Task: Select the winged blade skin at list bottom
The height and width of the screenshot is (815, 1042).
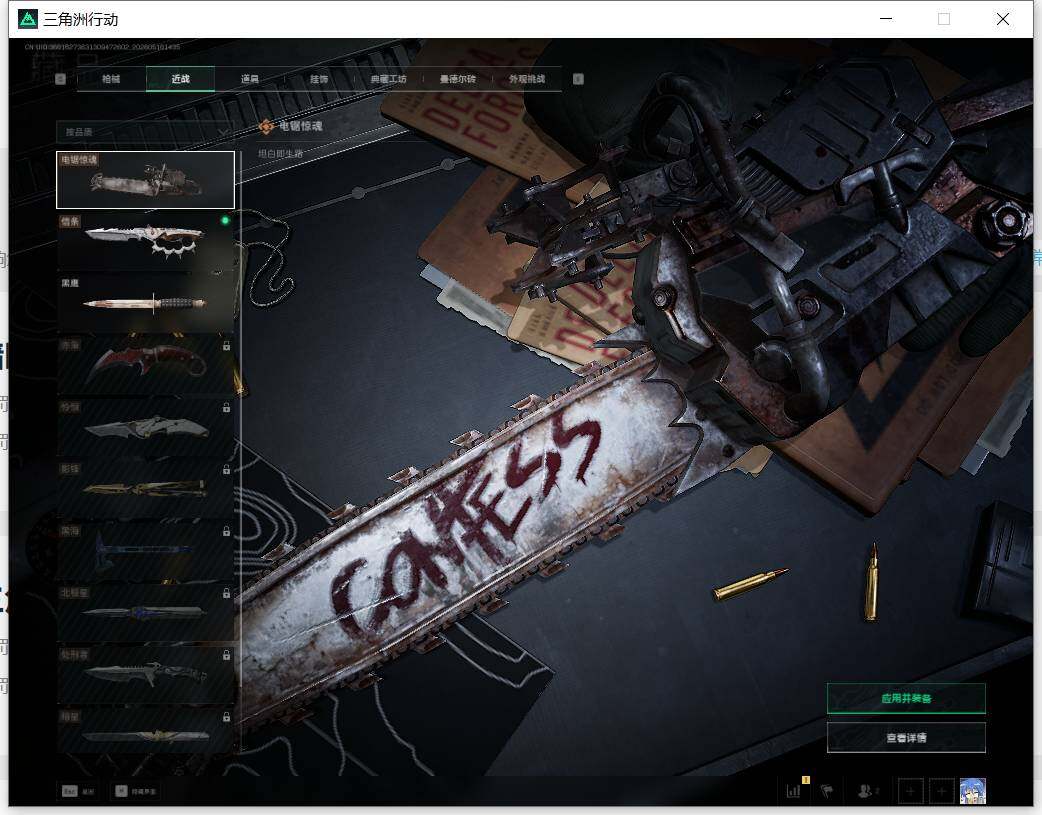Action: coord(146,730)
